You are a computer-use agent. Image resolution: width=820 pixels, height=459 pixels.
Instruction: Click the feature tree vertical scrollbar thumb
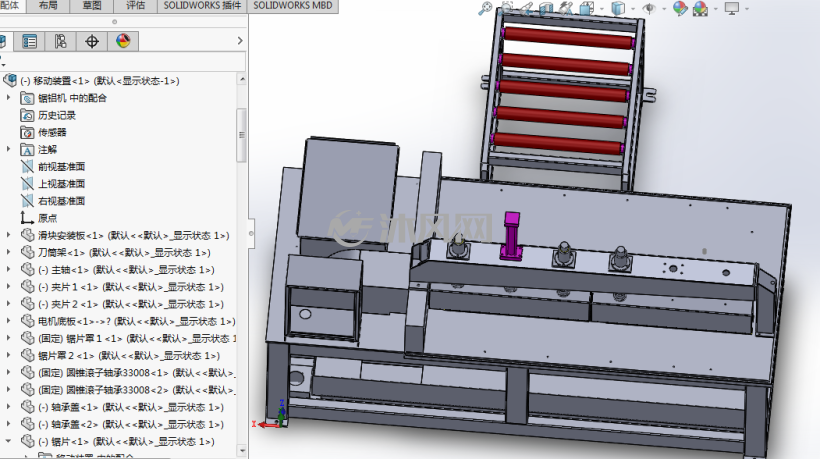click(x=242, y=135)
